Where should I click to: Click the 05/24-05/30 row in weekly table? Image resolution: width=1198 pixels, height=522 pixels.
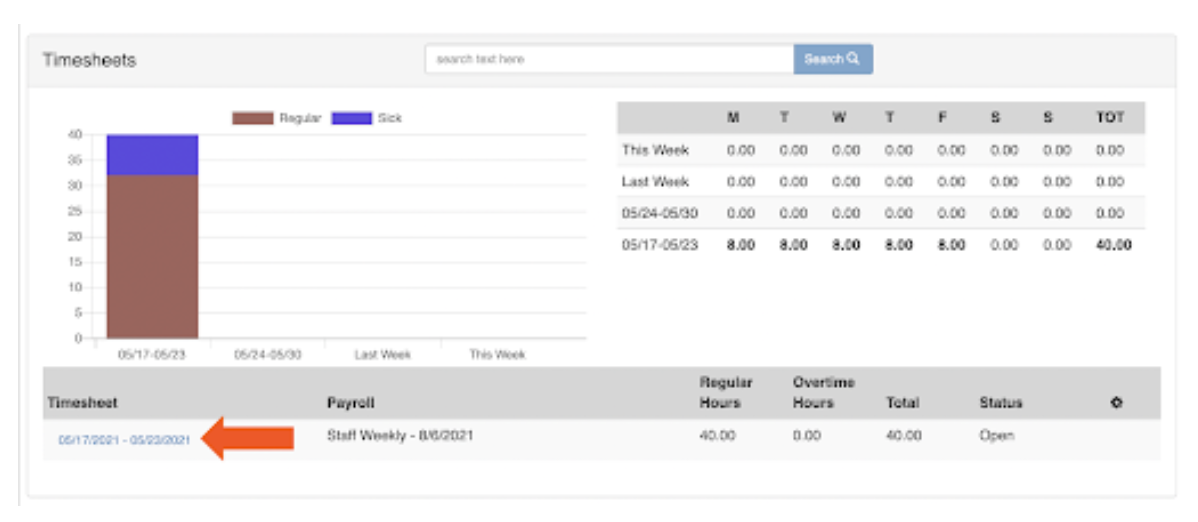tap(658, 213)
